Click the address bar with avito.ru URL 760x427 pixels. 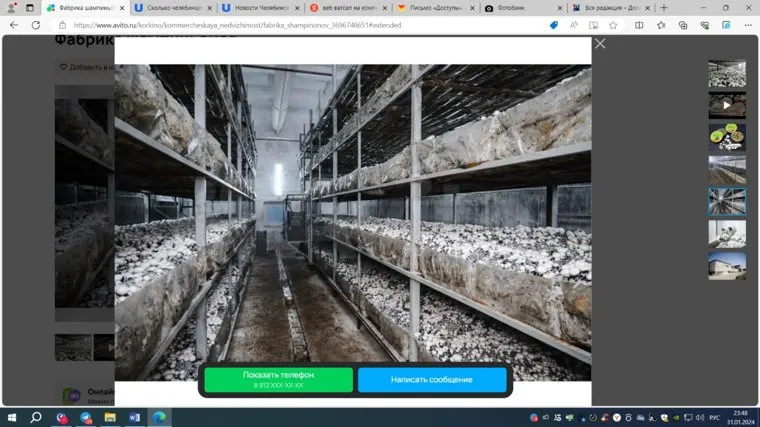300,25
